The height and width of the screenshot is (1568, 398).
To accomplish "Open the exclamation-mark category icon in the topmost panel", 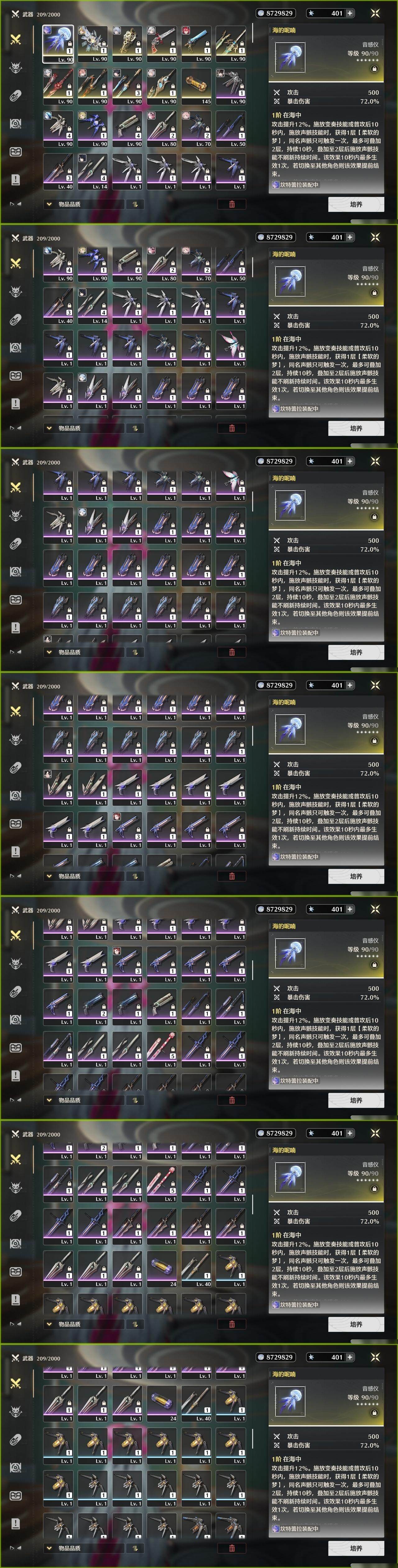I will [x=16, y=180].
